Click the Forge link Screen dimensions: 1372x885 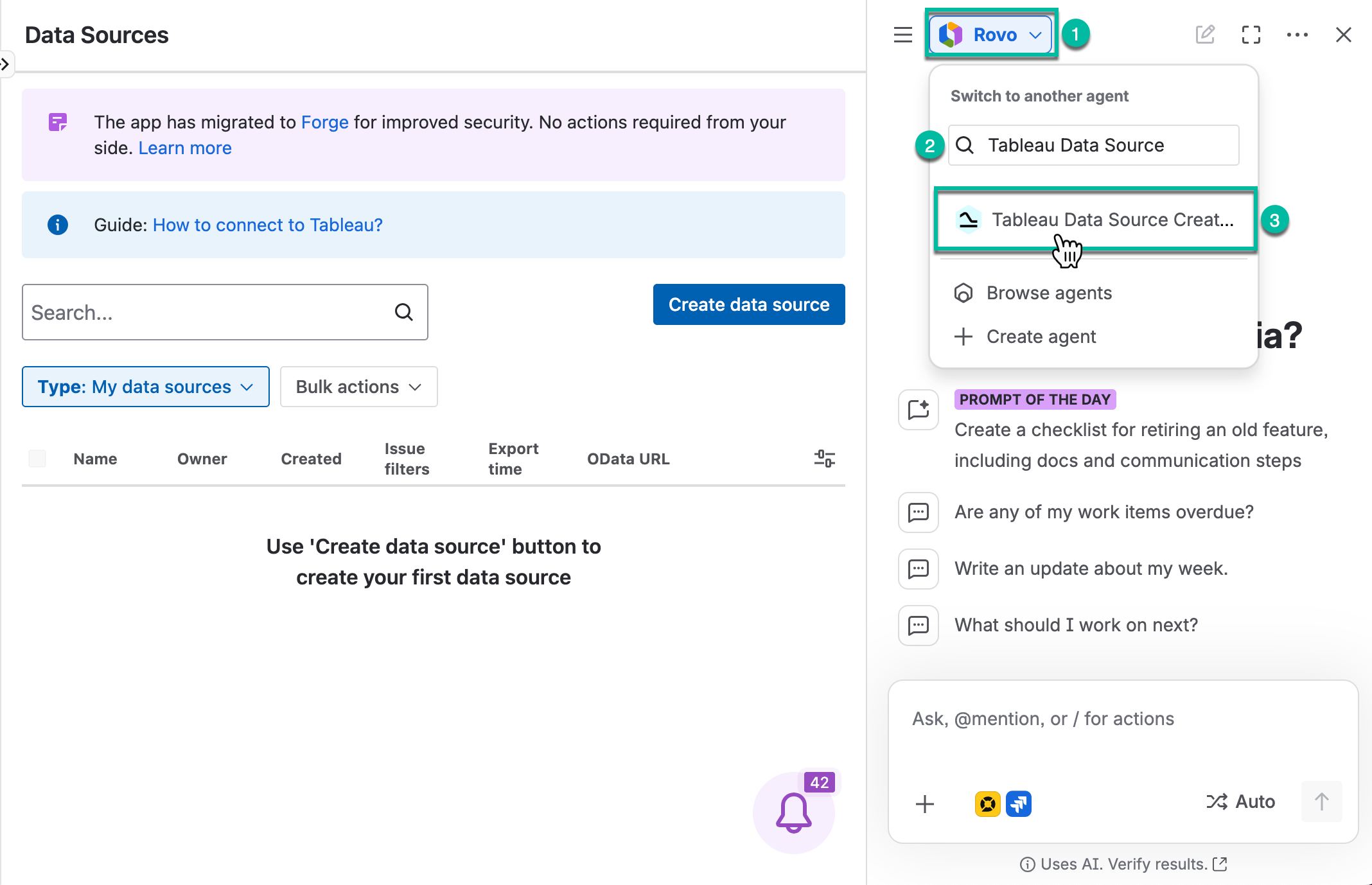click(325, 122)
